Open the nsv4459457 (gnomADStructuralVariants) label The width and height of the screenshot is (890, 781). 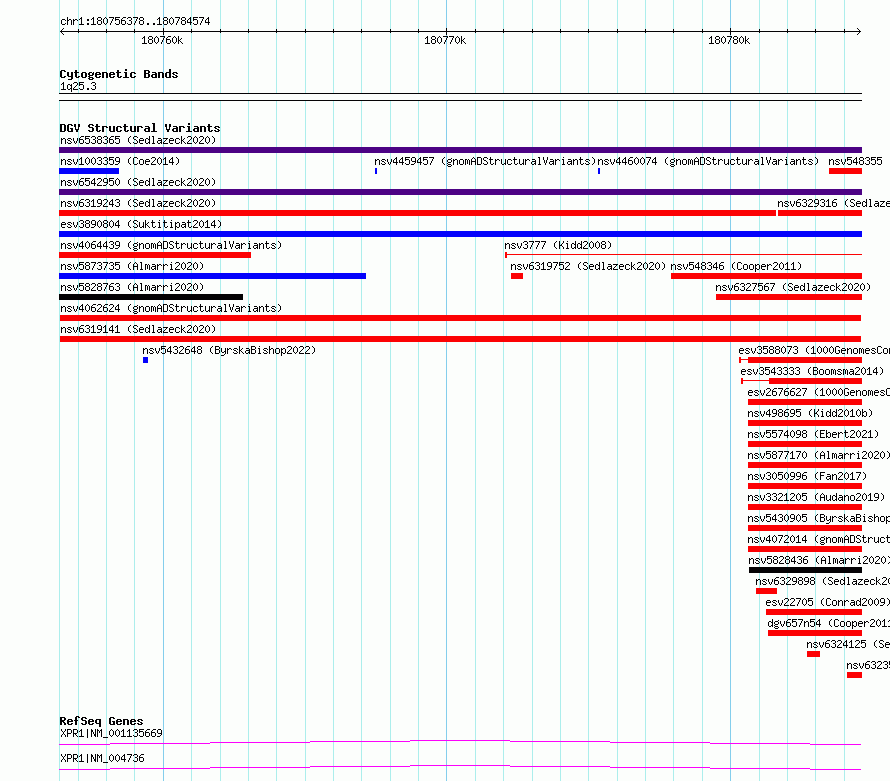485,161
